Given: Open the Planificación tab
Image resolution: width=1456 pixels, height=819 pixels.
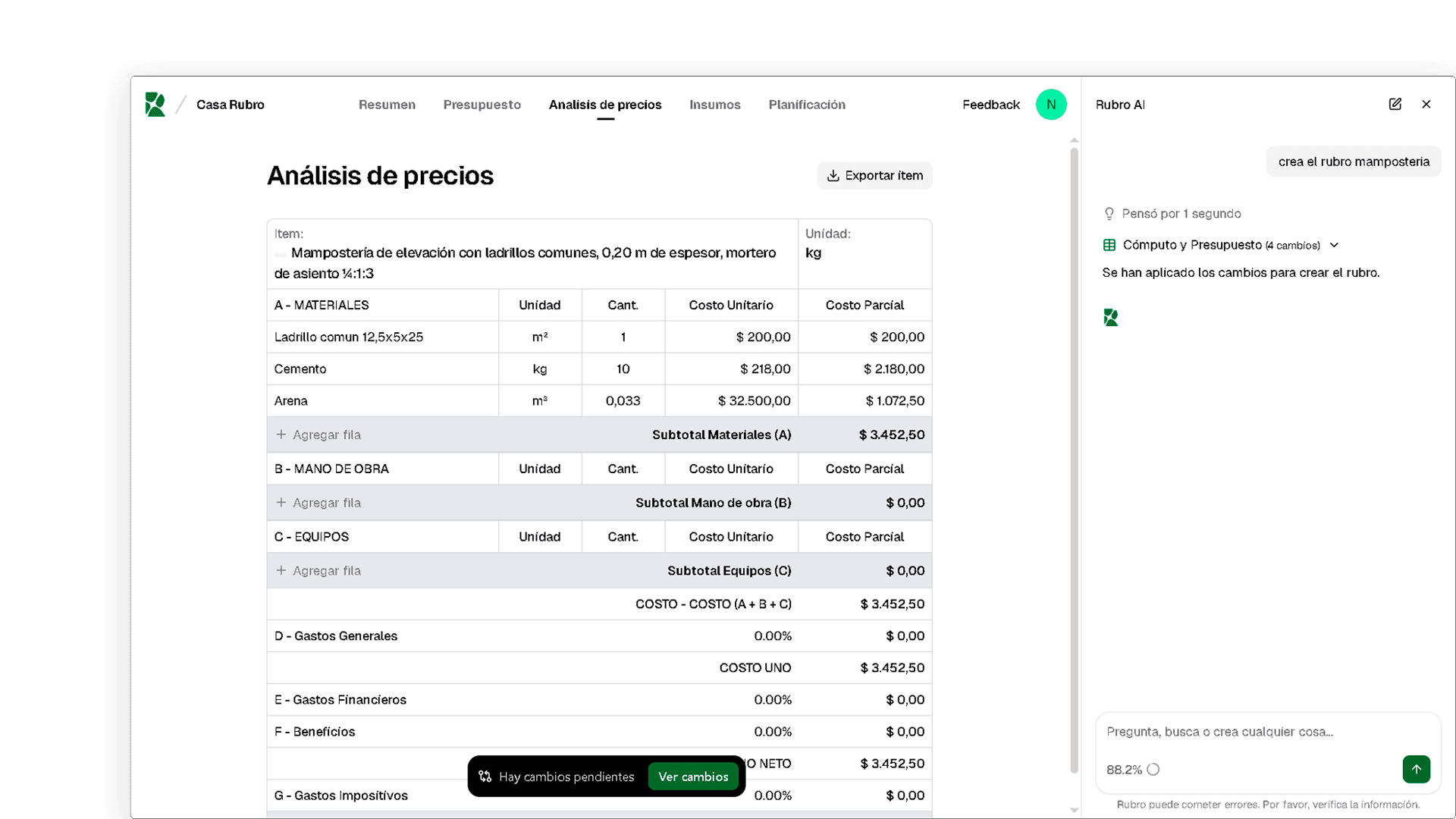Looking at the screenshot, I should [806, 105].
